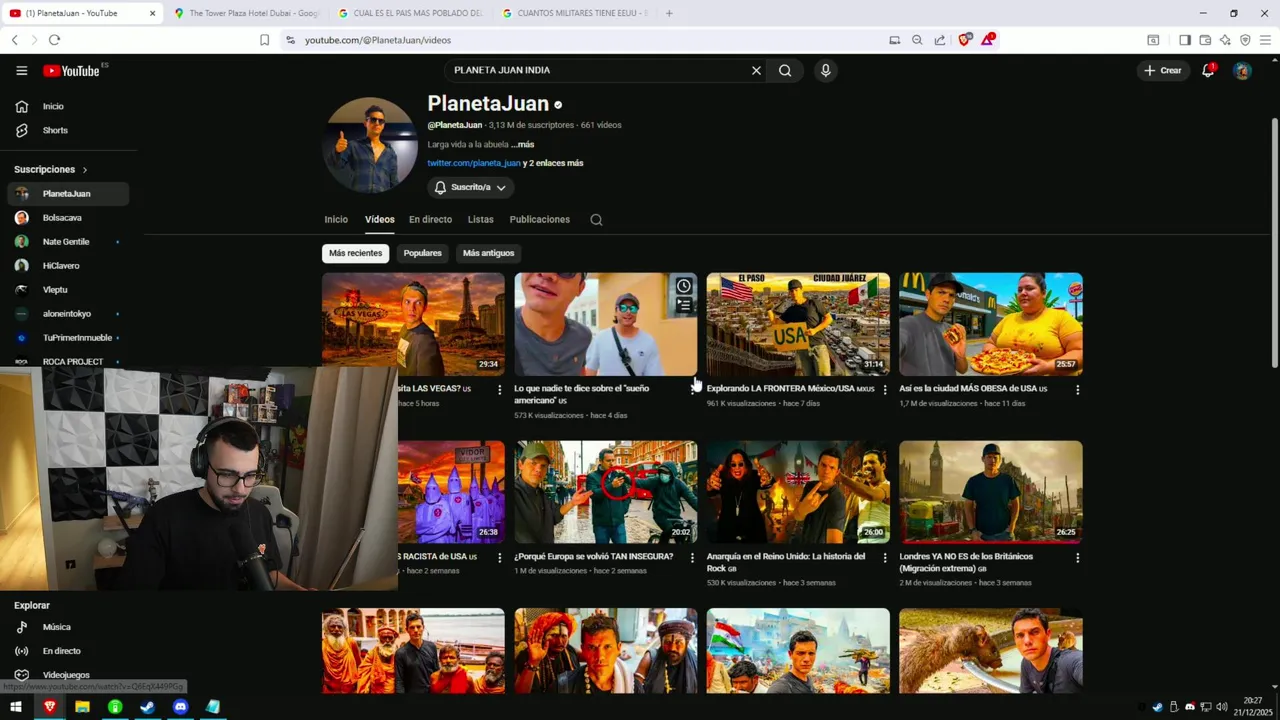Open the notifications bell in the YouTube header
The height and width of the screenshot is (720, 1280).
tap(1208, 70)
